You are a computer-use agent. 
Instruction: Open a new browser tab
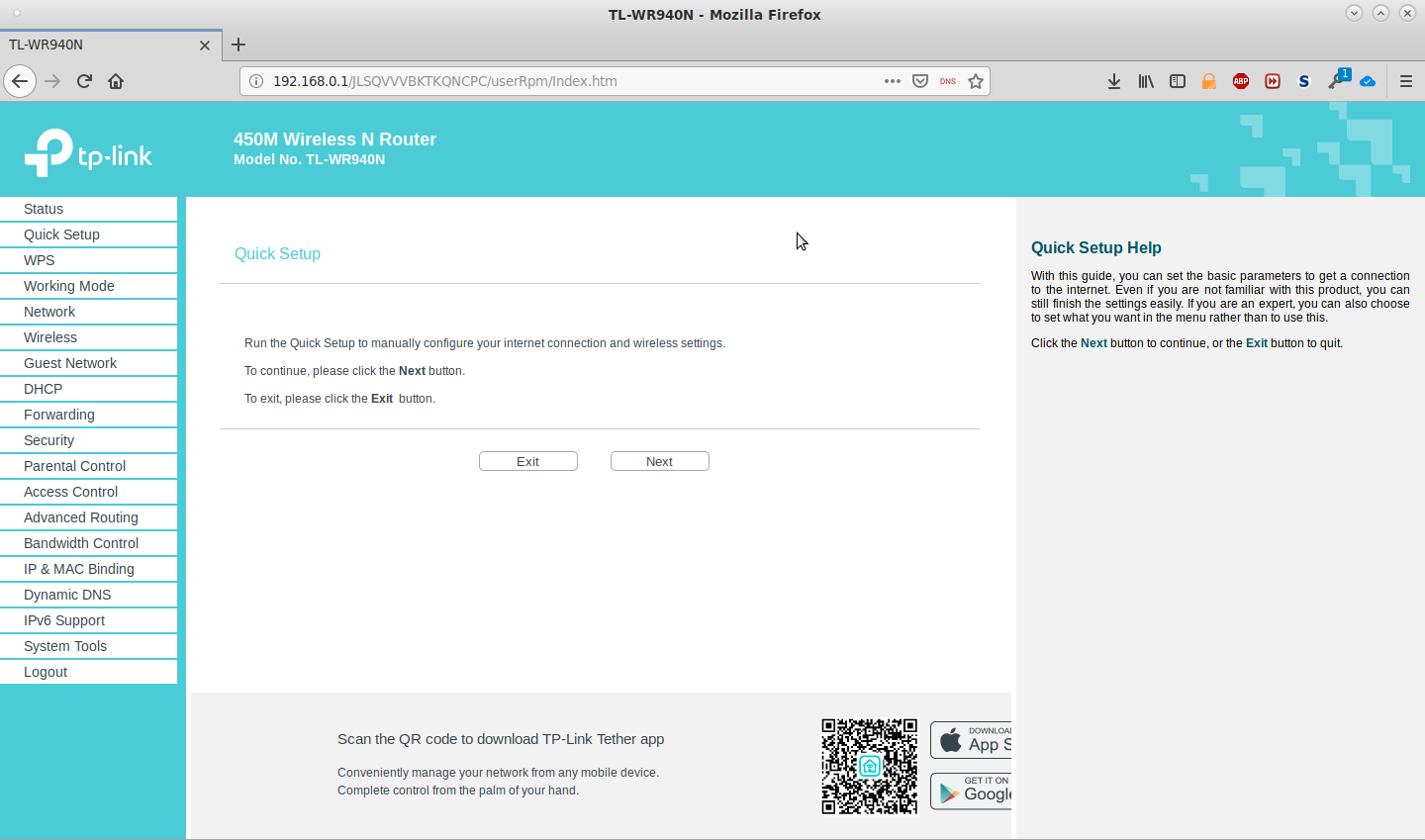point(238,45)
